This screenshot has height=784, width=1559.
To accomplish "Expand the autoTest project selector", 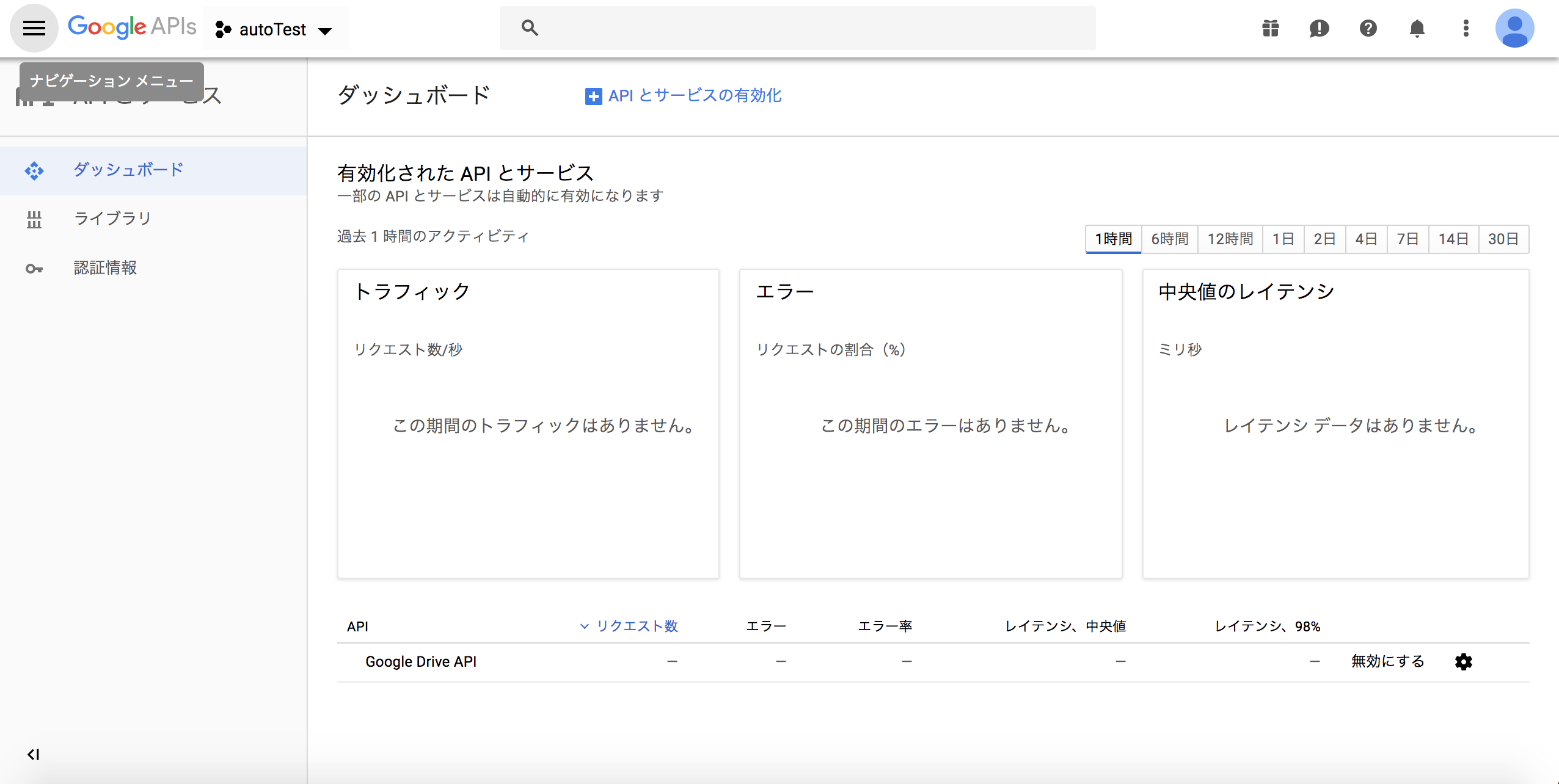I will point(274,29).
